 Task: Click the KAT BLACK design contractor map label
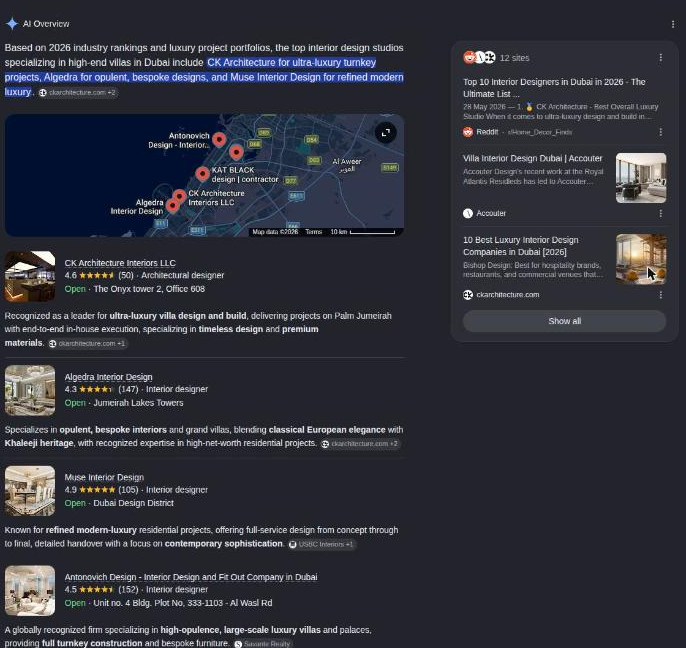click(x=245, y=175)
